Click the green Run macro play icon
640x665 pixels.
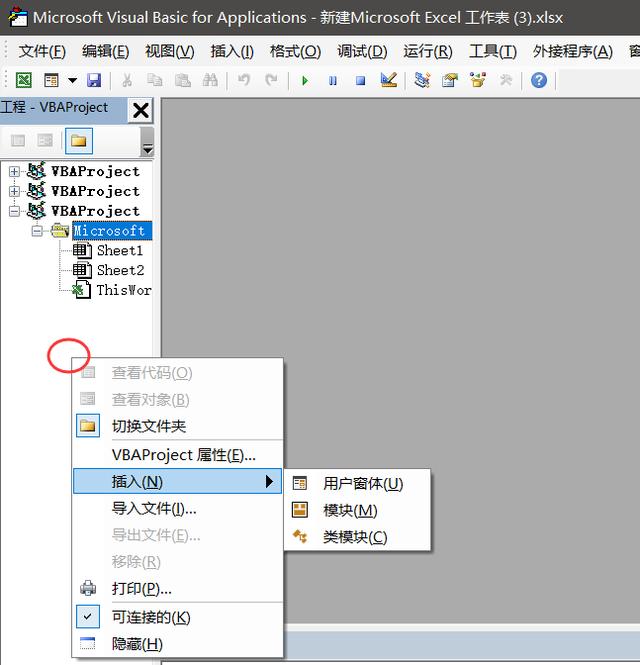[x=305, y=80]
